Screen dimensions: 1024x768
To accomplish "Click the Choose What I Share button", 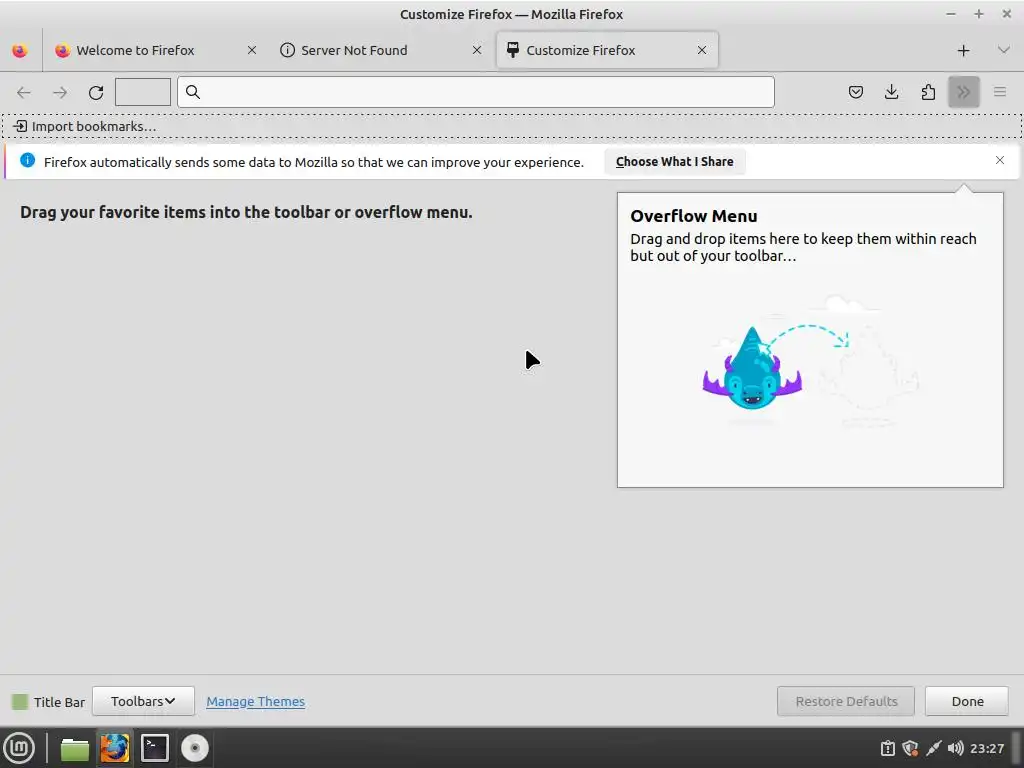I will click(x=675, y=161).
